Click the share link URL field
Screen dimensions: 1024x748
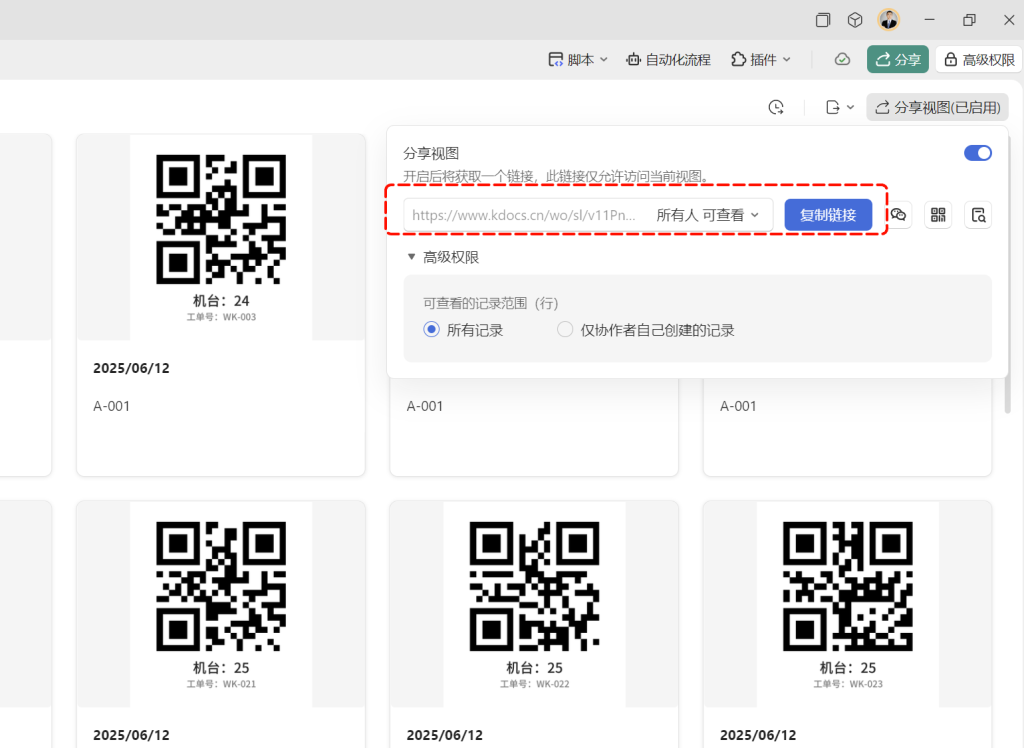[524, 215]
